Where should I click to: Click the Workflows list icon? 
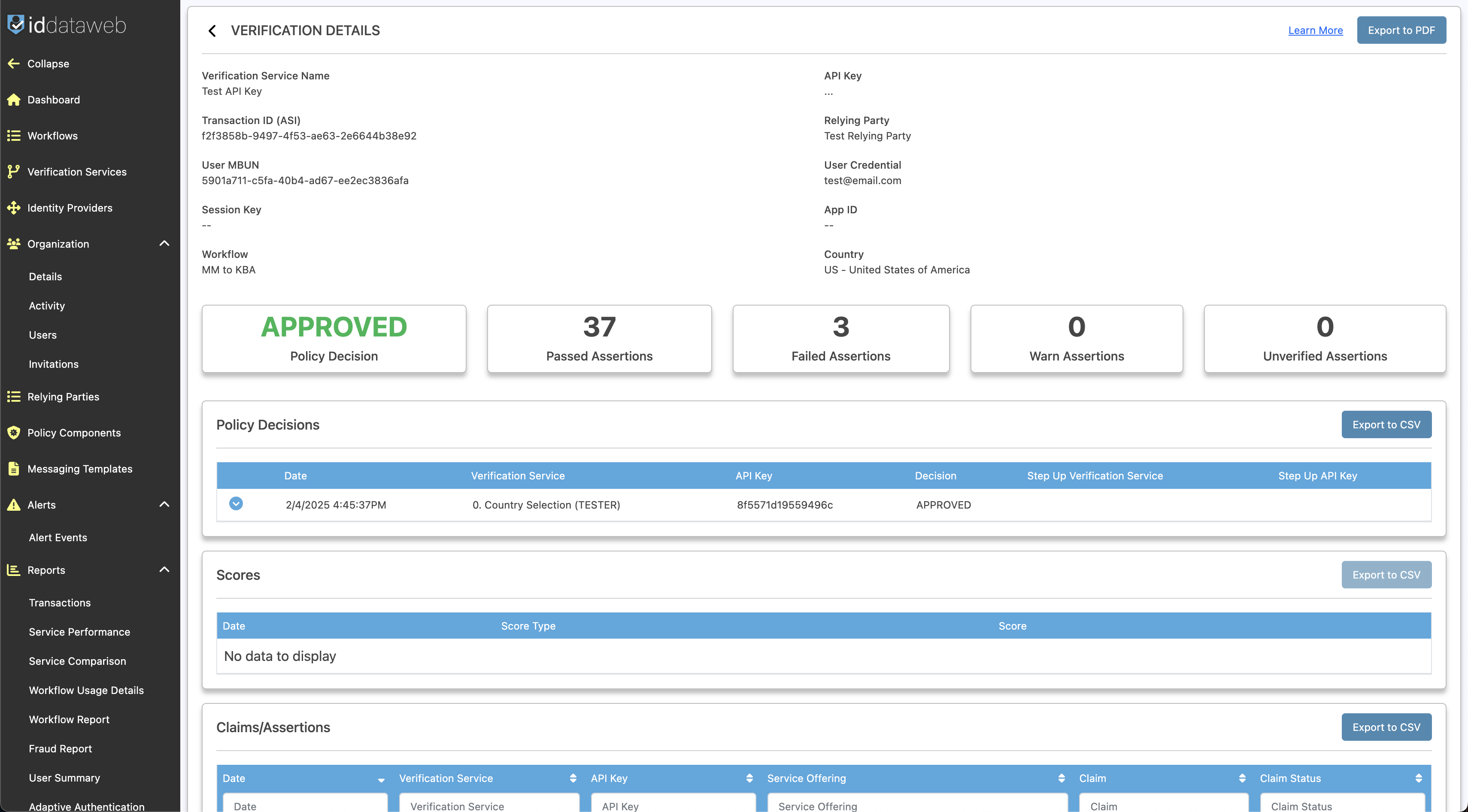[14, 136]
